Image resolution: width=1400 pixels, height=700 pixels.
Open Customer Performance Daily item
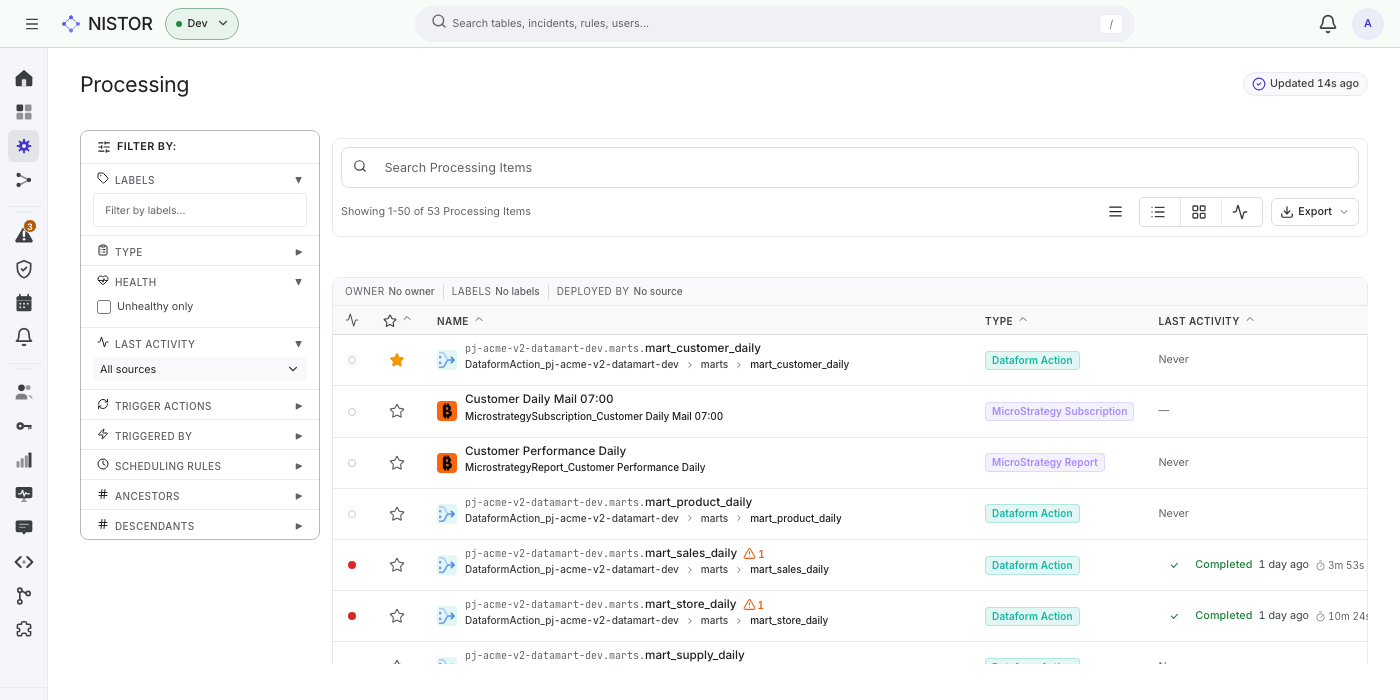545,451
